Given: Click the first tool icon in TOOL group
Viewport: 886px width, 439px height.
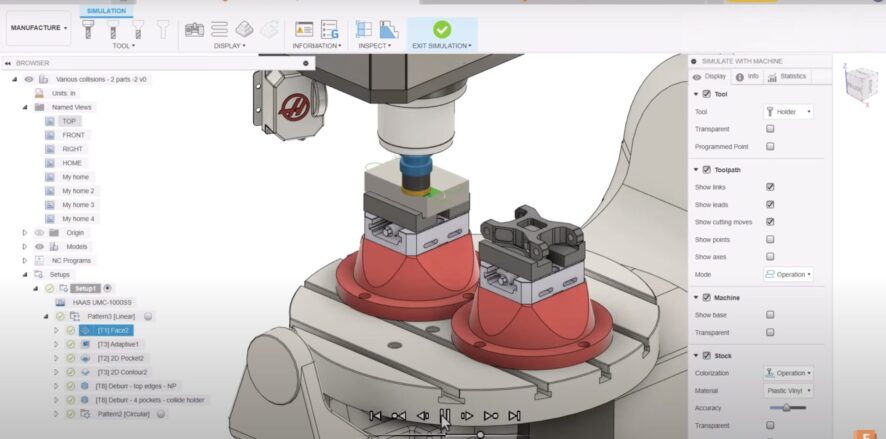Looking at the screenshot, I should tap(88, 29).
